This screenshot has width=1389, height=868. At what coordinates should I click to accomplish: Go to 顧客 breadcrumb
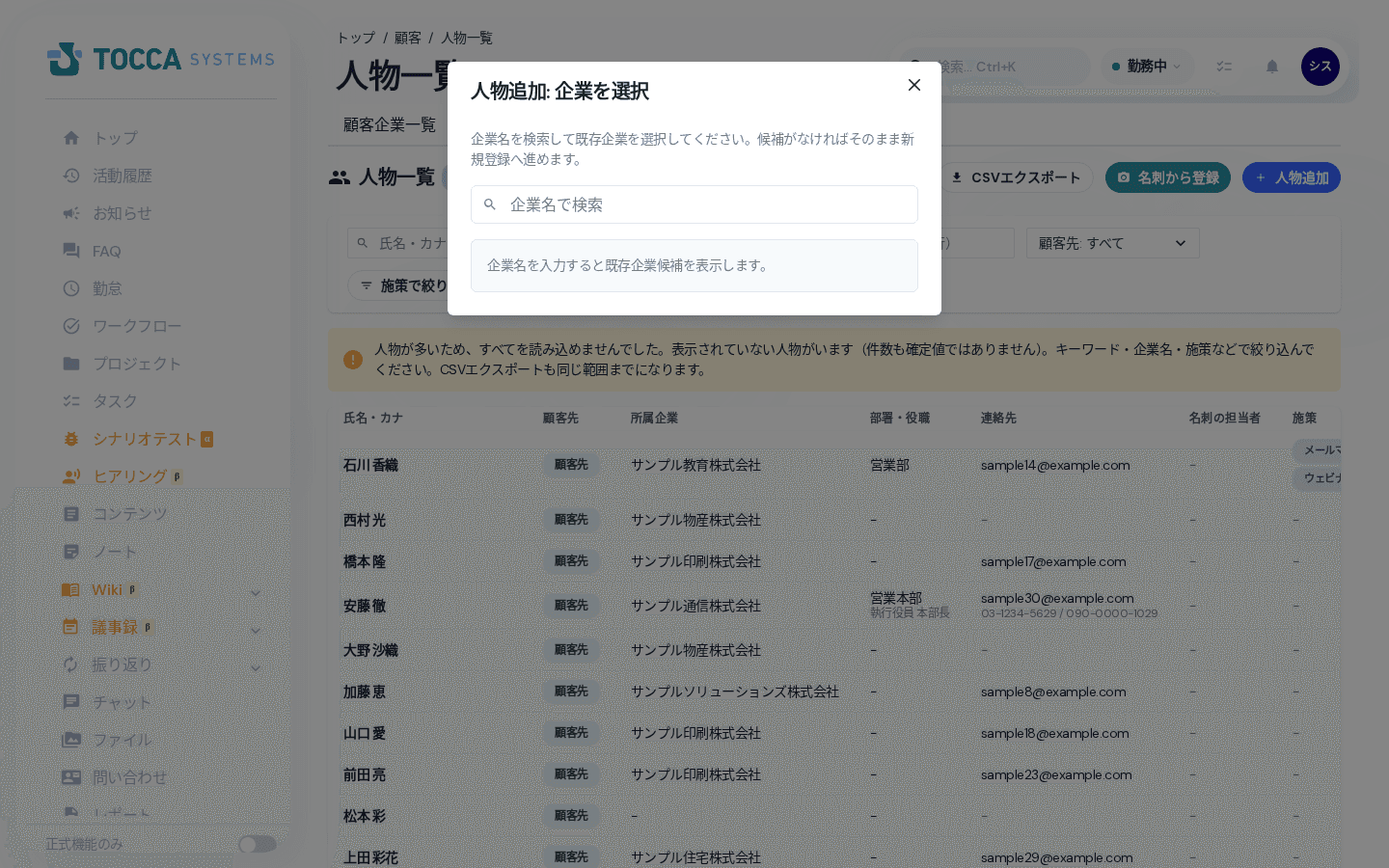tap(408, 38)
